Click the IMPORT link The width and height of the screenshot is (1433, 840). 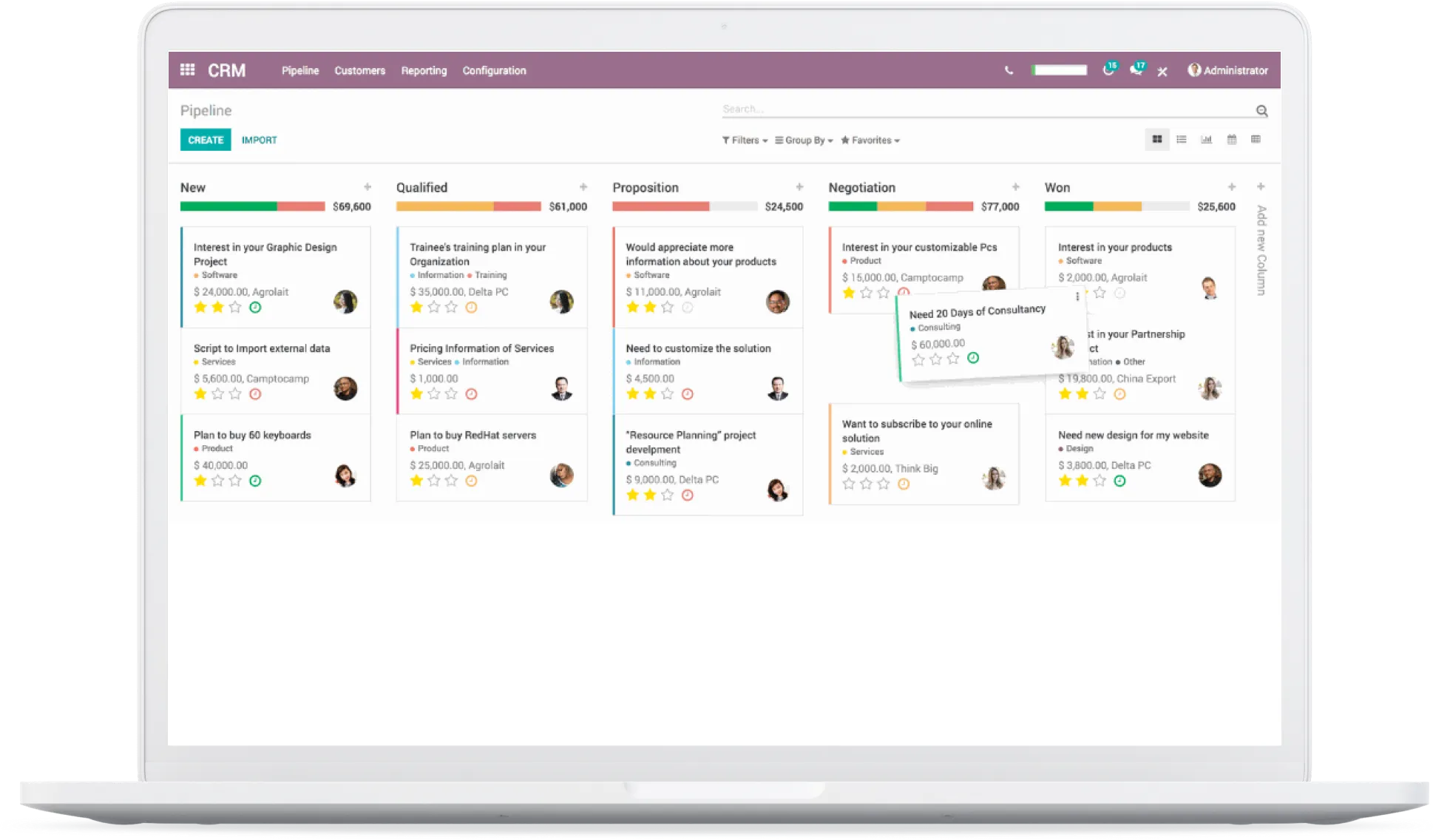(x=259, y=140)
